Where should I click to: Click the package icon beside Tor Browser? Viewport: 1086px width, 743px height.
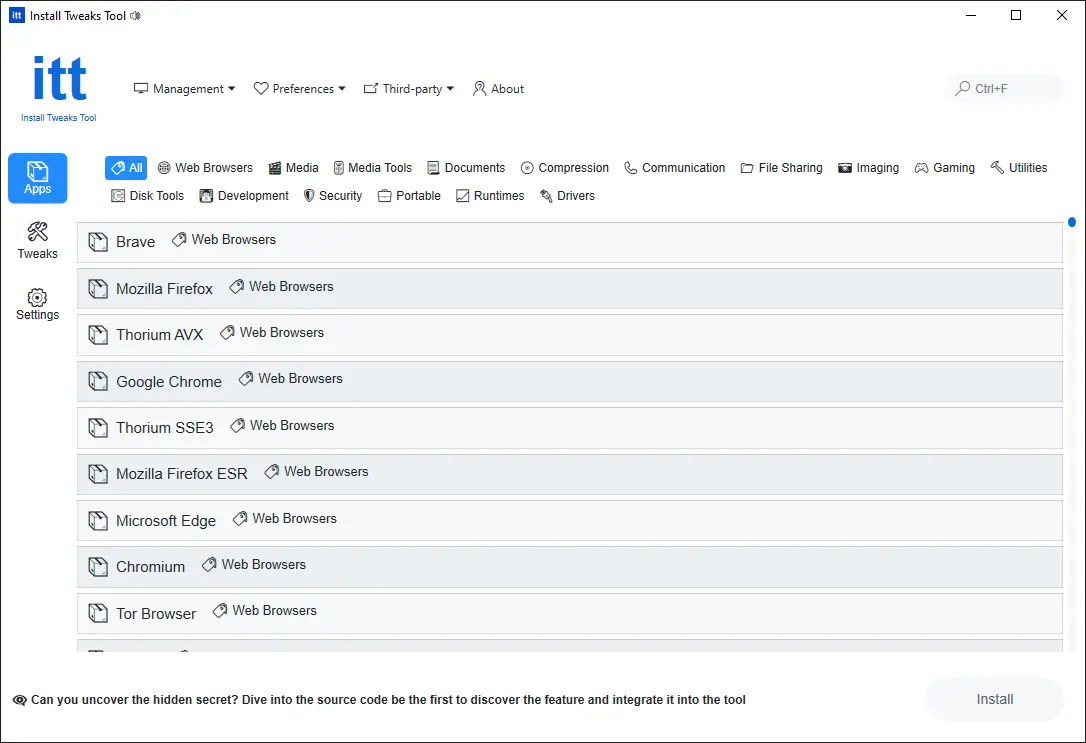(98, 614)
